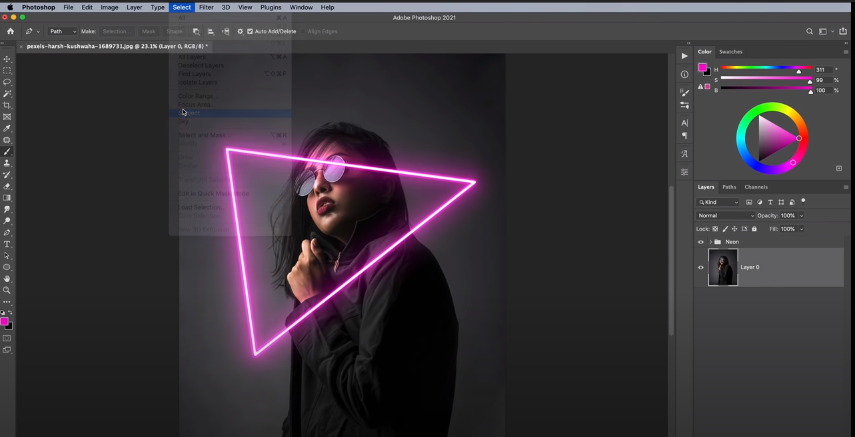Click the Home icon in the options bar
The width and height of the screenshot is (855, 437).
10,31
